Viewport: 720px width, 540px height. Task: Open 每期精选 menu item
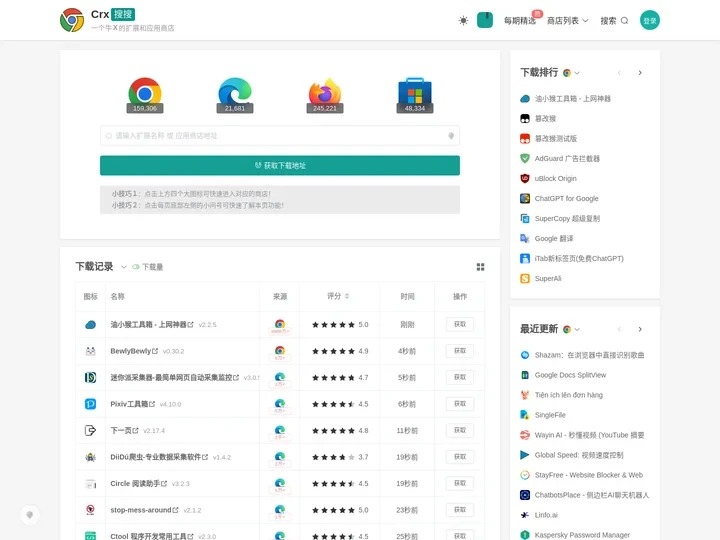[x=520, y=21]
